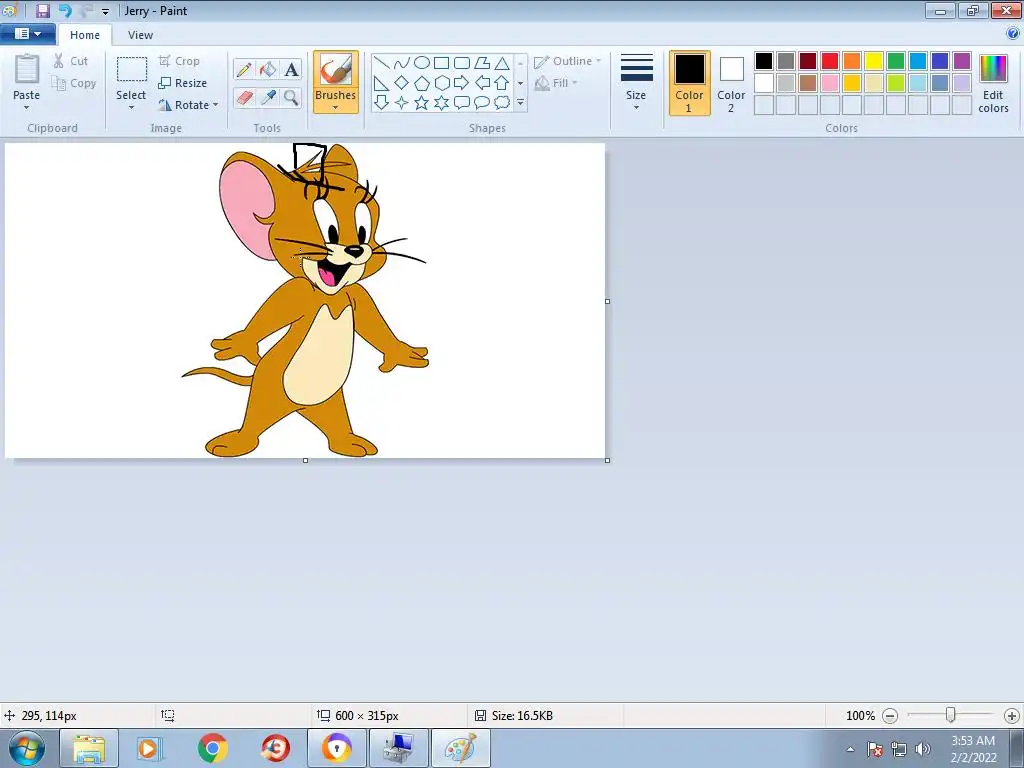Select the Magnifier tool

(291, 97)
